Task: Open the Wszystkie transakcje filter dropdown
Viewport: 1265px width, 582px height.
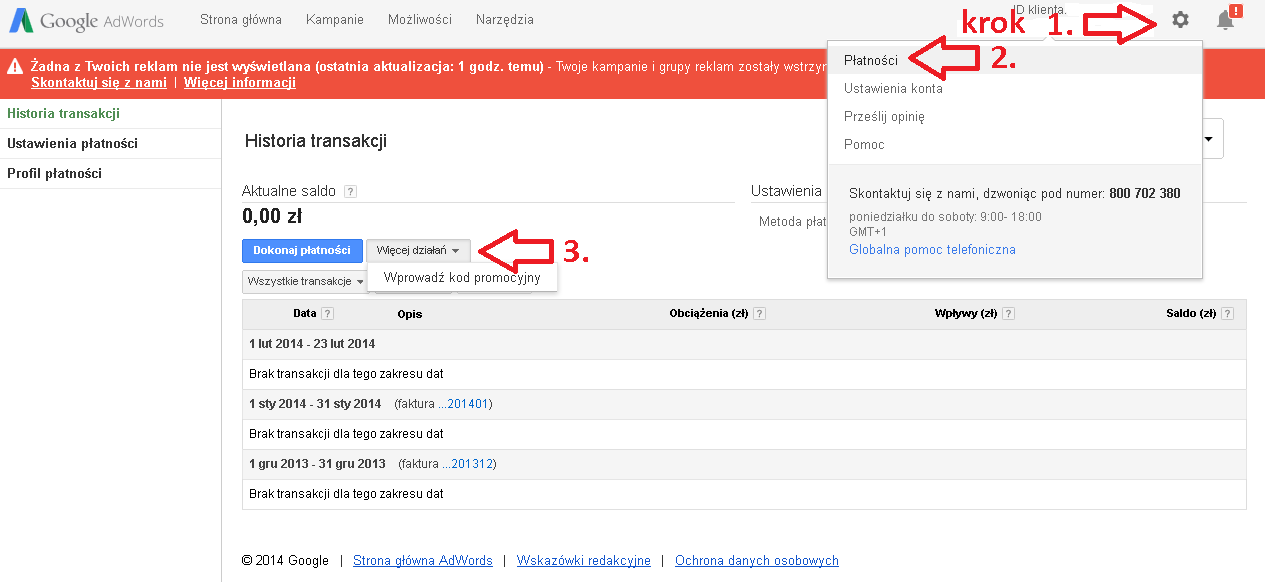Action: pyautogui.click(x=307, y=281)
